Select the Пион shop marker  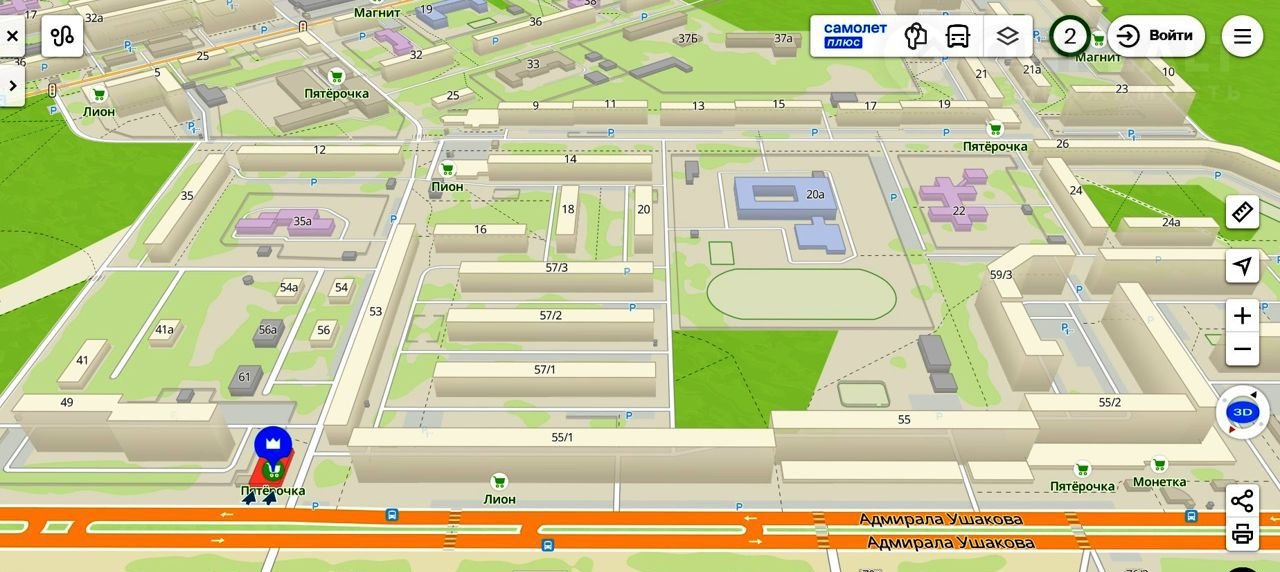tap(447, 170)
